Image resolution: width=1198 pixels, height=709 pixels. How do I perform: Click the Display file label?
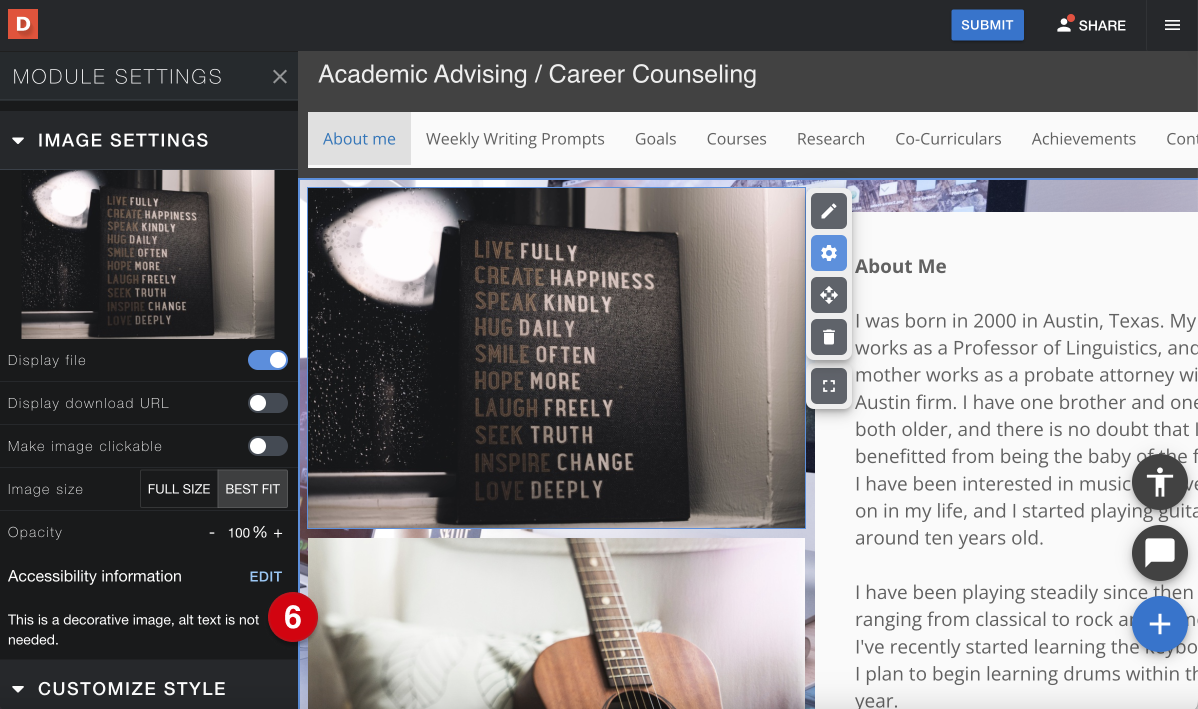point(47,361)
